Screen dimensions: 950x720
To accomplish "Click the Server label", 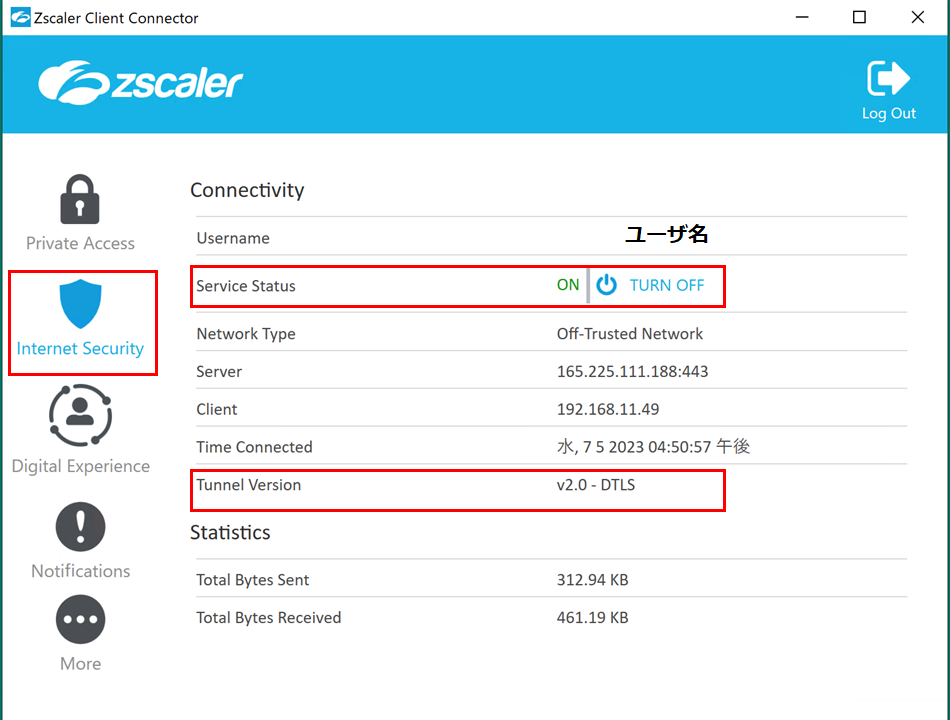I will pos(219,372).
